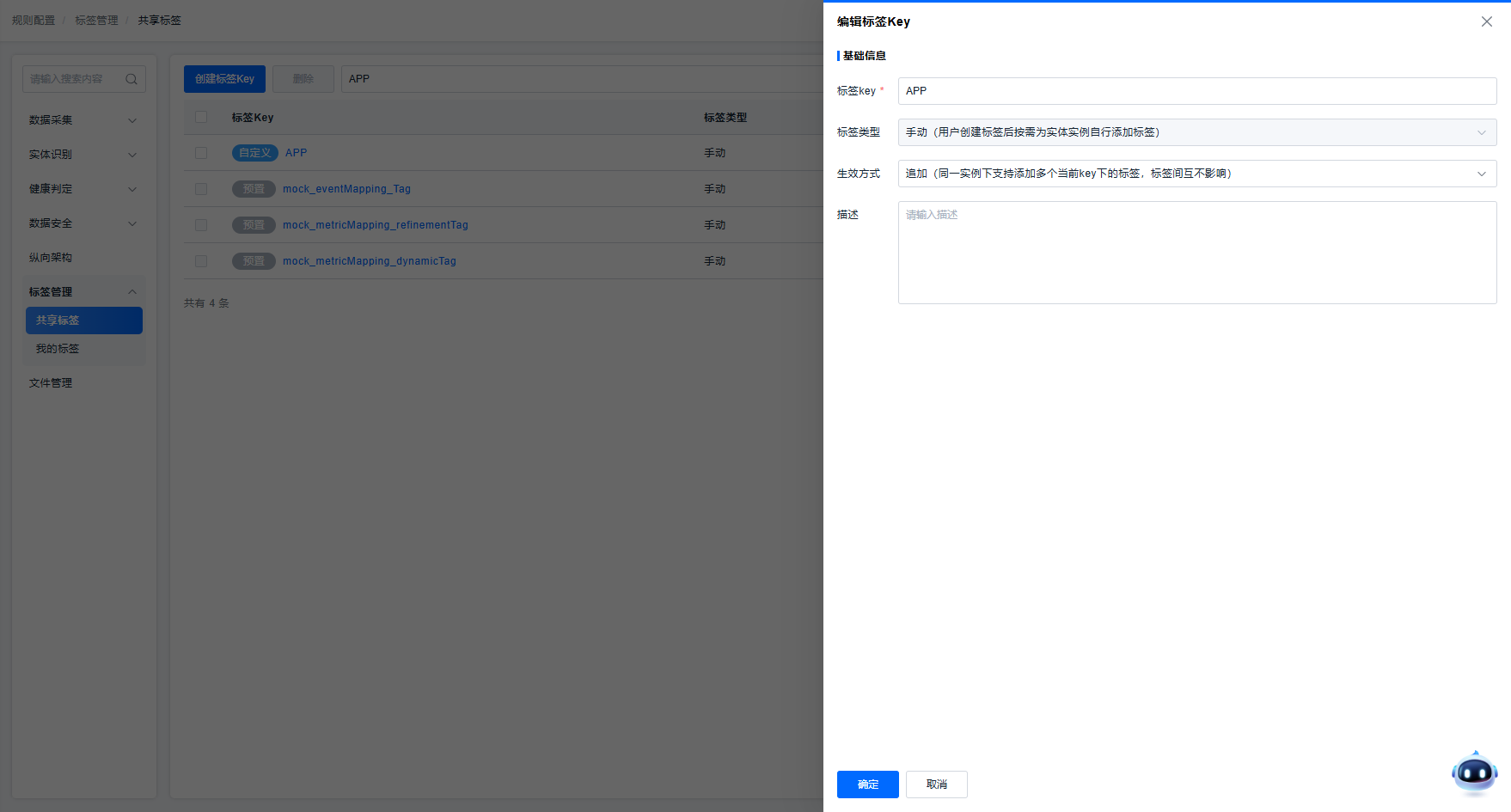
Task: Select the mock_eventMapping_Tag row checkbox
Action: point(201,189)
